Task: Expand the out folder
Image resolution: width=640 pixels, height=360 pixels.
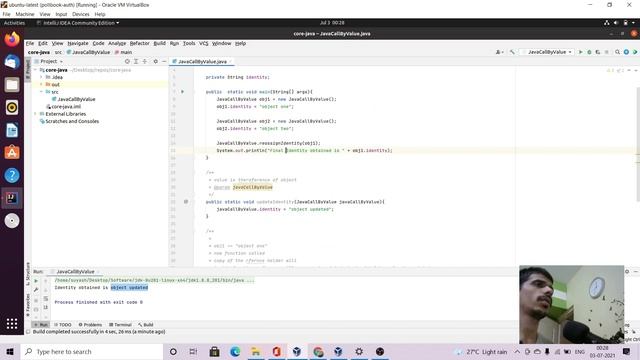Action: click(41, 84)
